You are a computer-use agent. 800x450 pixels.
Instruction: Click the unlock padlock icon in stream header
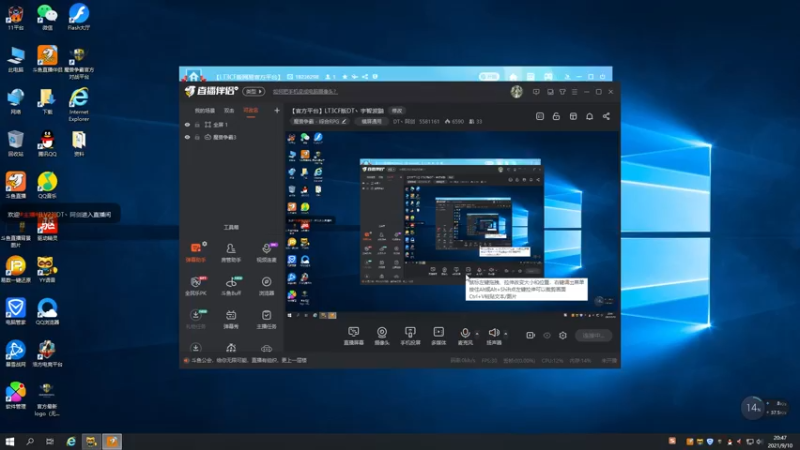point(556,116)
